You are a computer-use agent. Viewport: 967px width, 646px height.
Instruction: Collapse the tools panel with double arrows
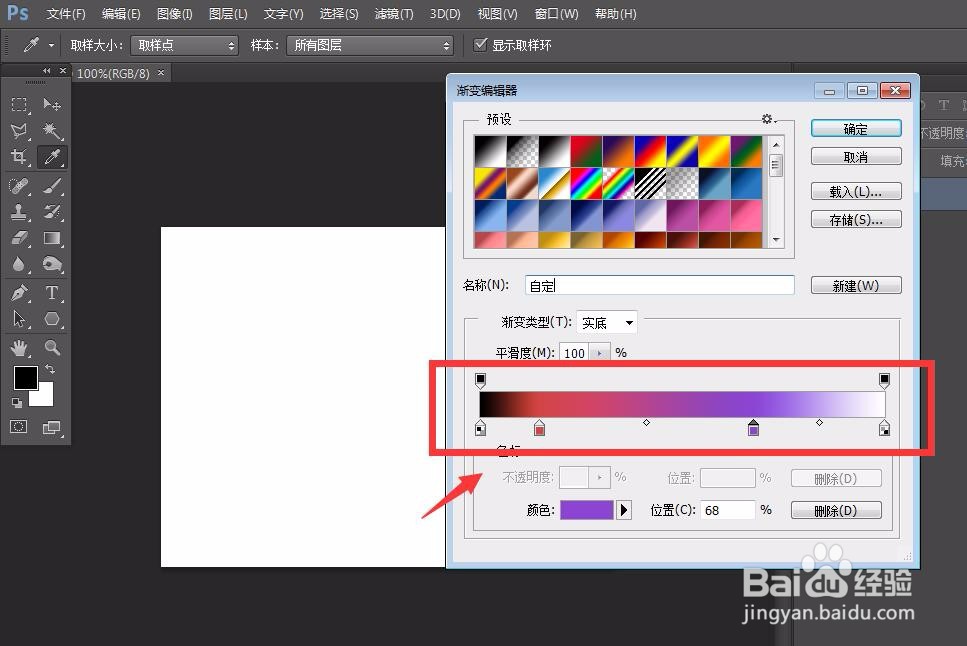[46, 71]
